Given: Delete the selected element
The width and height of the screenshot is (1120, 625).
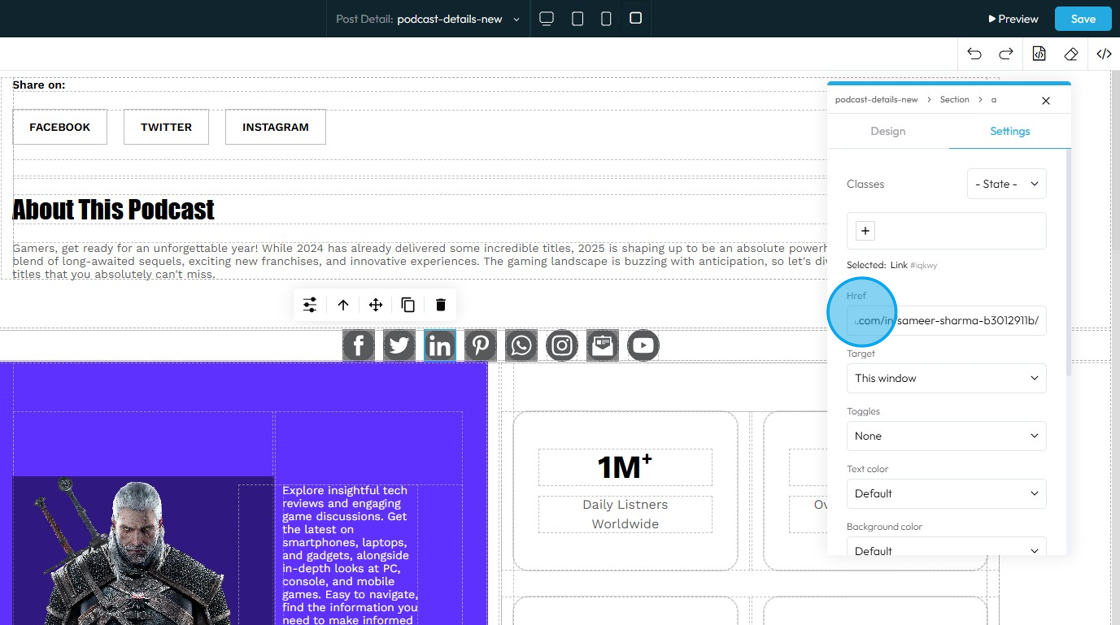Looking at the screenshot, I should point(441,305).
